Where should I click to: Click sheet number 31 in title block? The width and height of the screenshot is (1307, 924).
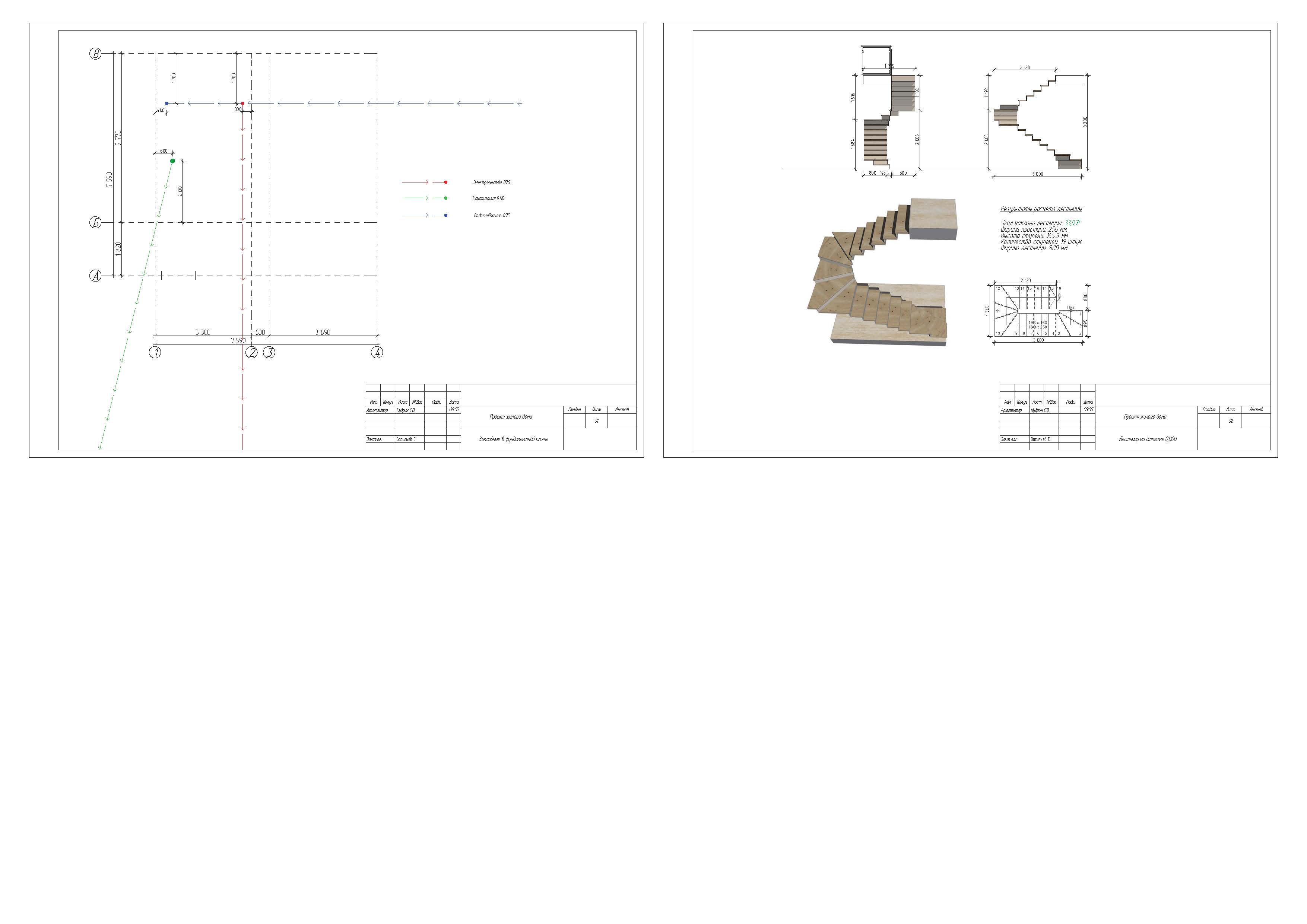click(x=596, y=421)
